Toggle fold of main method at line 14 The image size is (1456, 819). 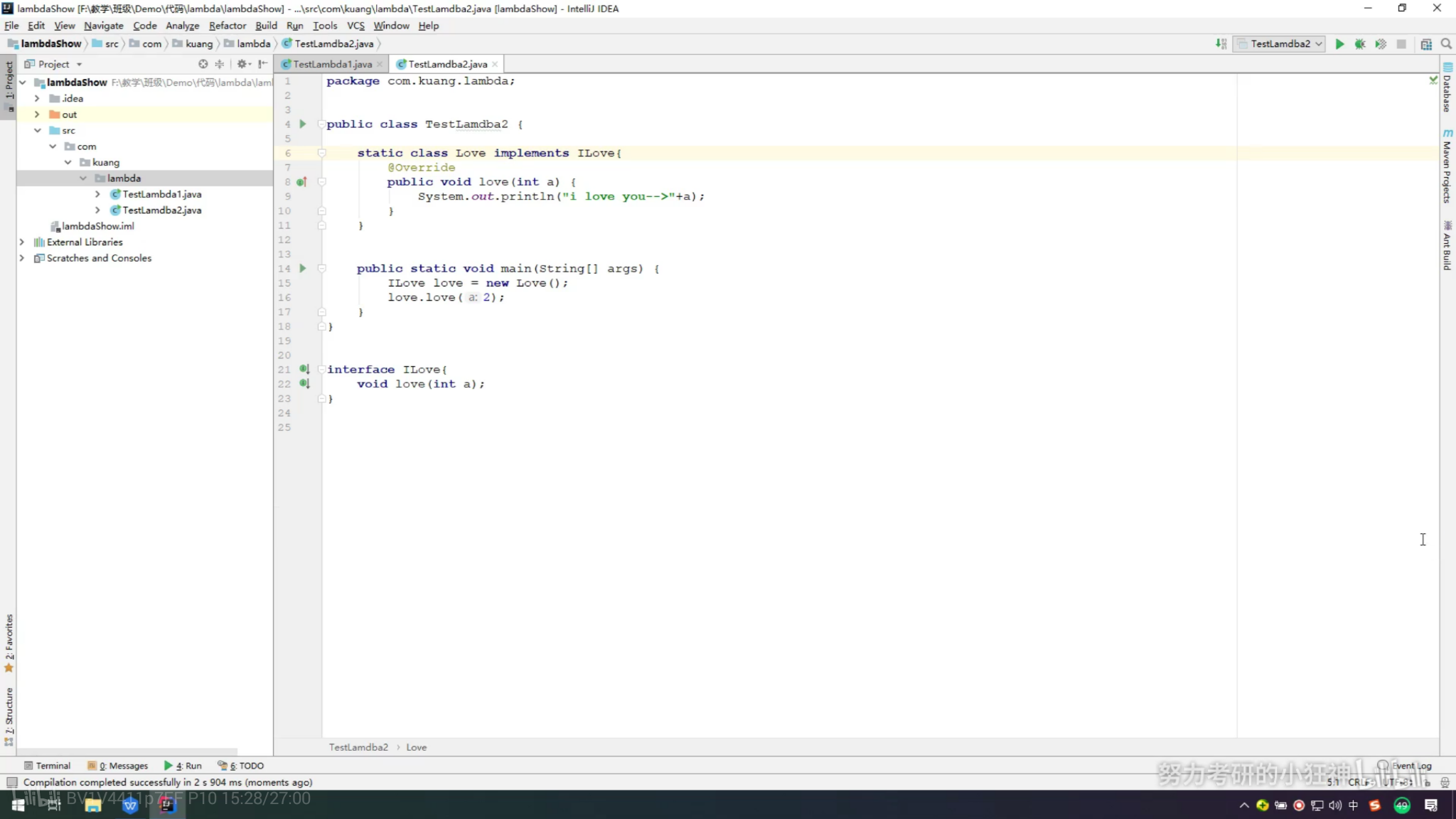(x=321, y=269)
